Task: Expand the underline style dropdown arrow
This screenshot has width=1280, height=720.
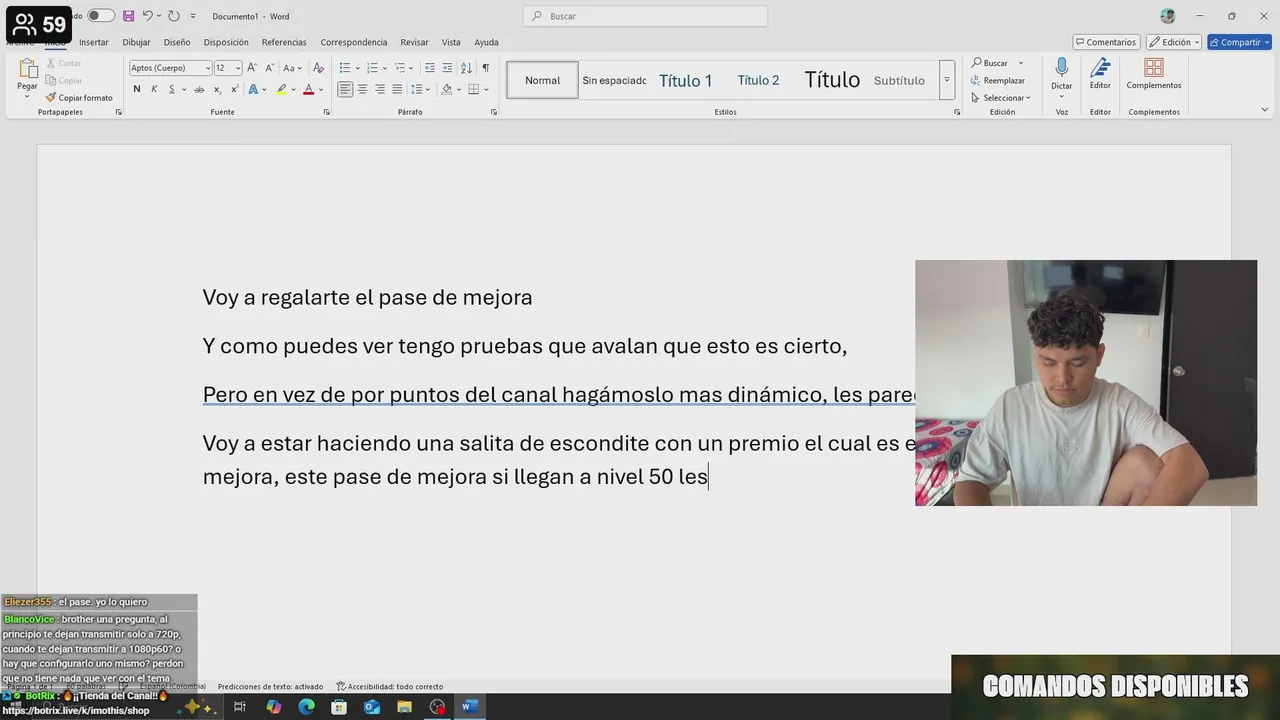Action: pos(183,90)
